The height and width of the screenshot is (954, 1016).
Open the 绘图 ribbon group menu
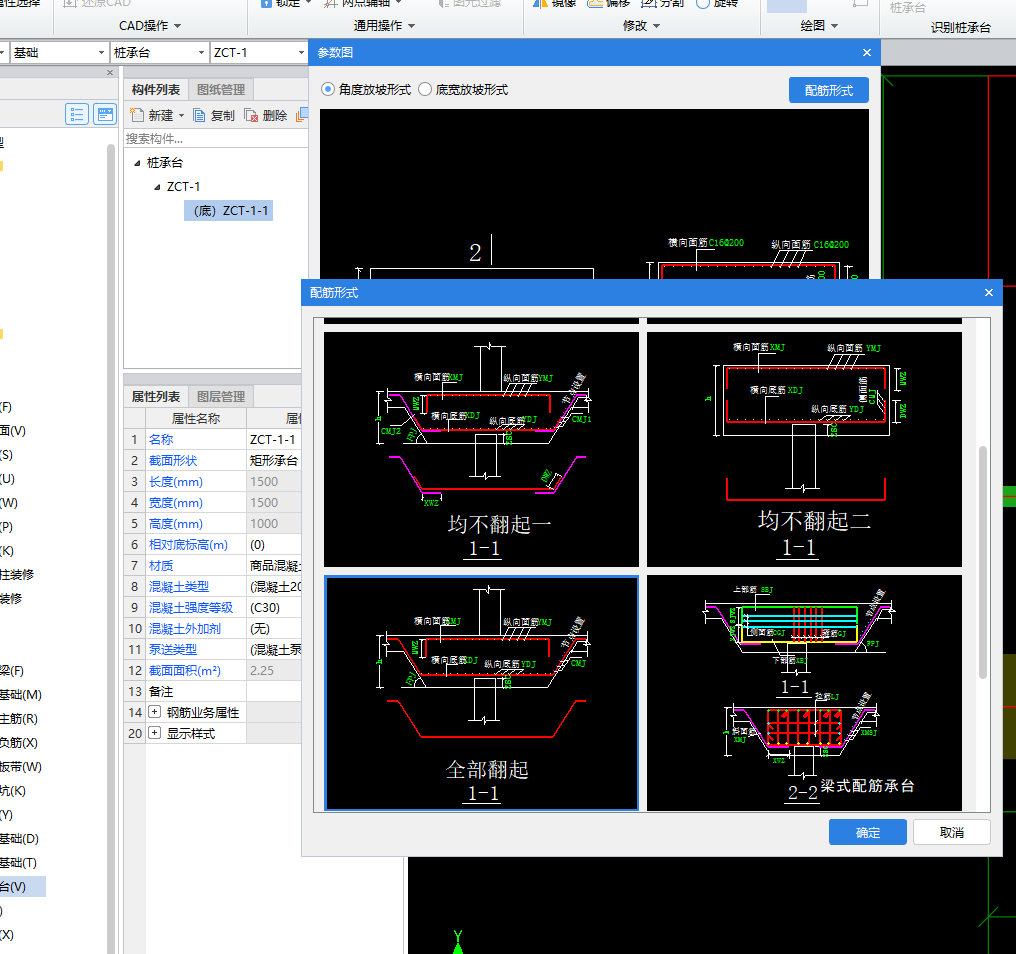pos(819,26)
